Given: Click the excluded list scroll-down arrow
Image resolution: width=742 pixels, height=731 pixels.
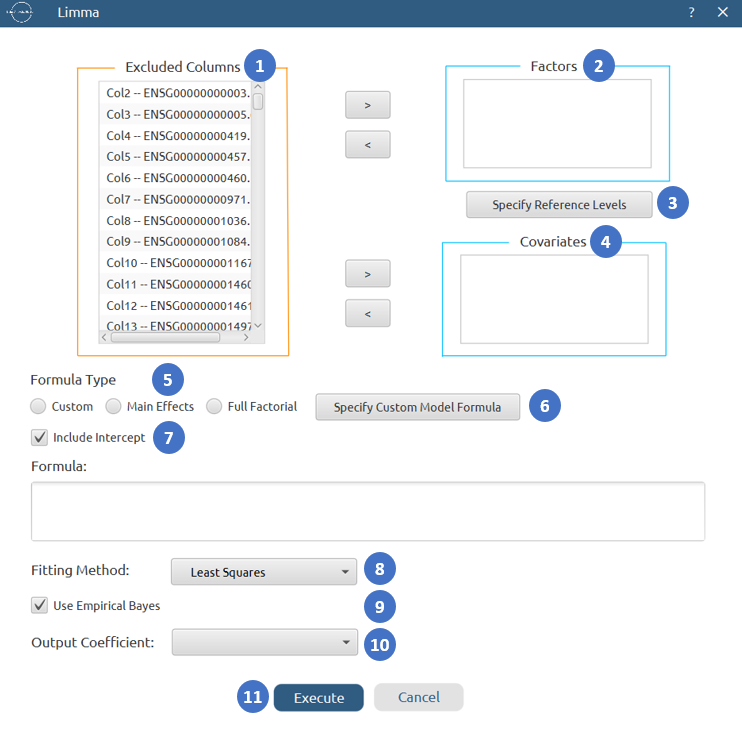Looking at the screenshot, I should [258, 326].
